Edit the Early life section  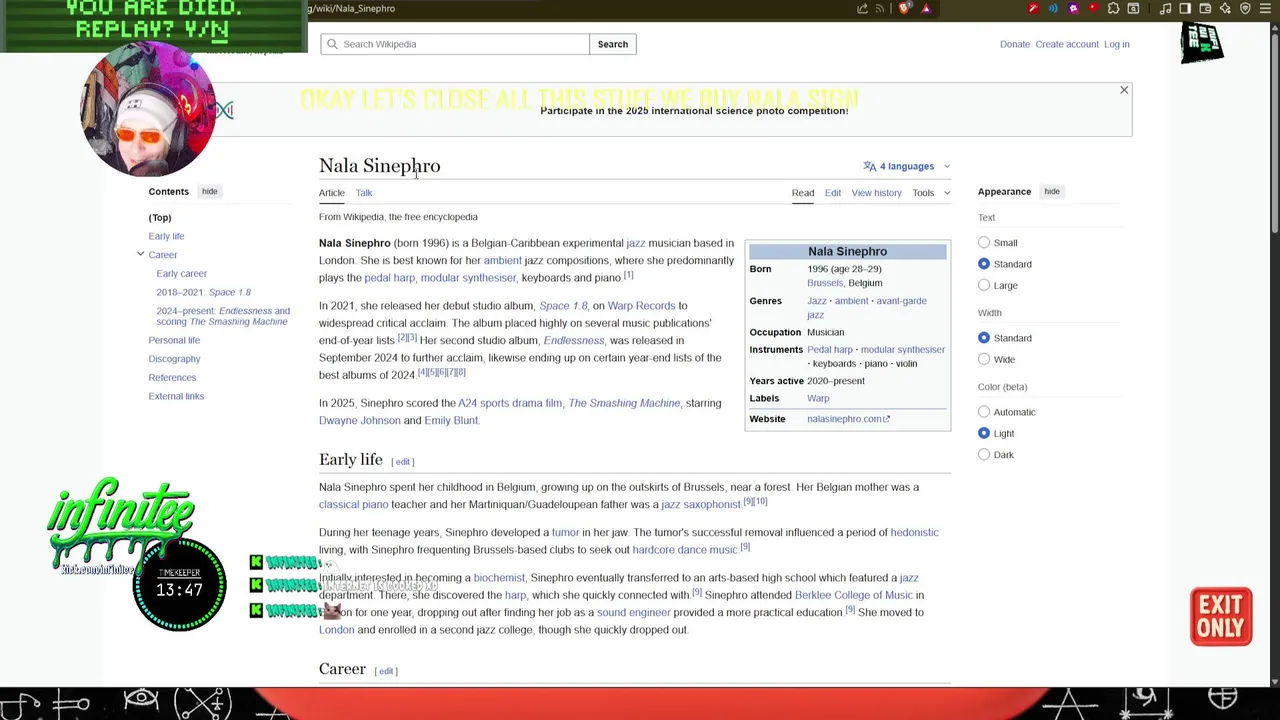click(x=403, y=462)
